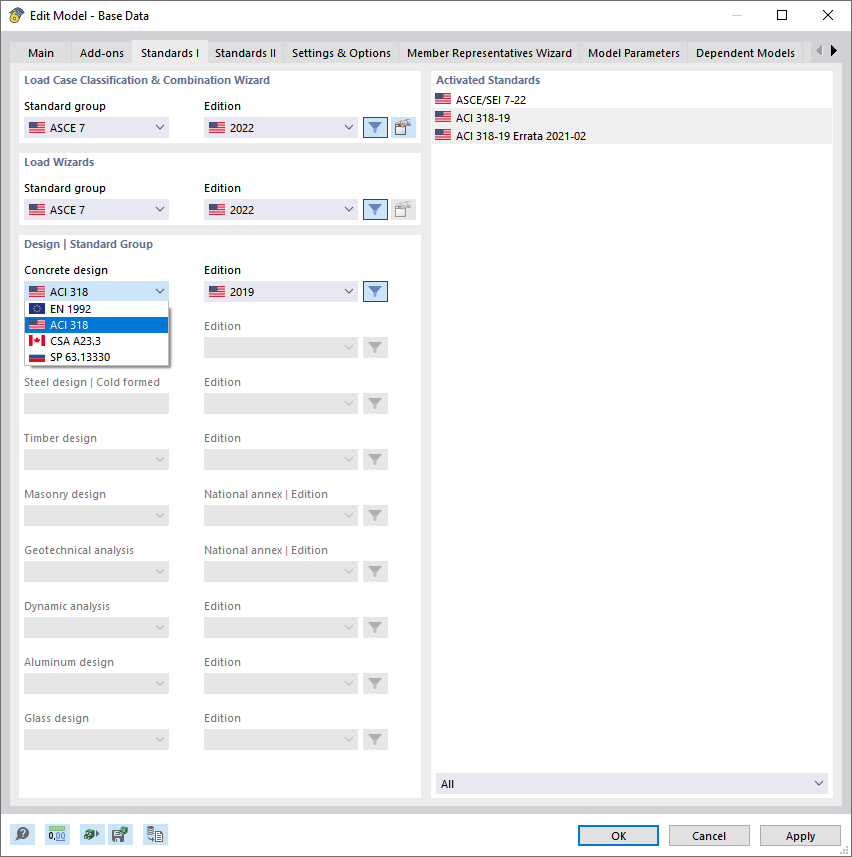
Task: Open the Aluminum design dropdown
Action: click(x=96, y=683)
